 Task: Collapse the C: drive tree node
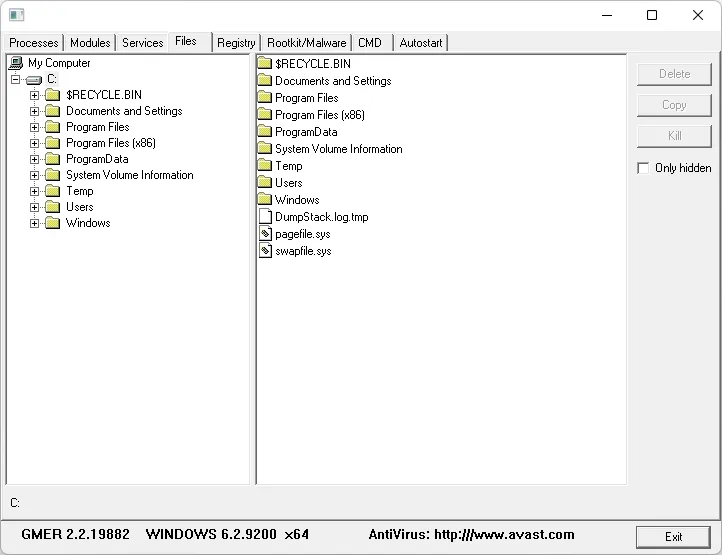[x=16, y=80]
